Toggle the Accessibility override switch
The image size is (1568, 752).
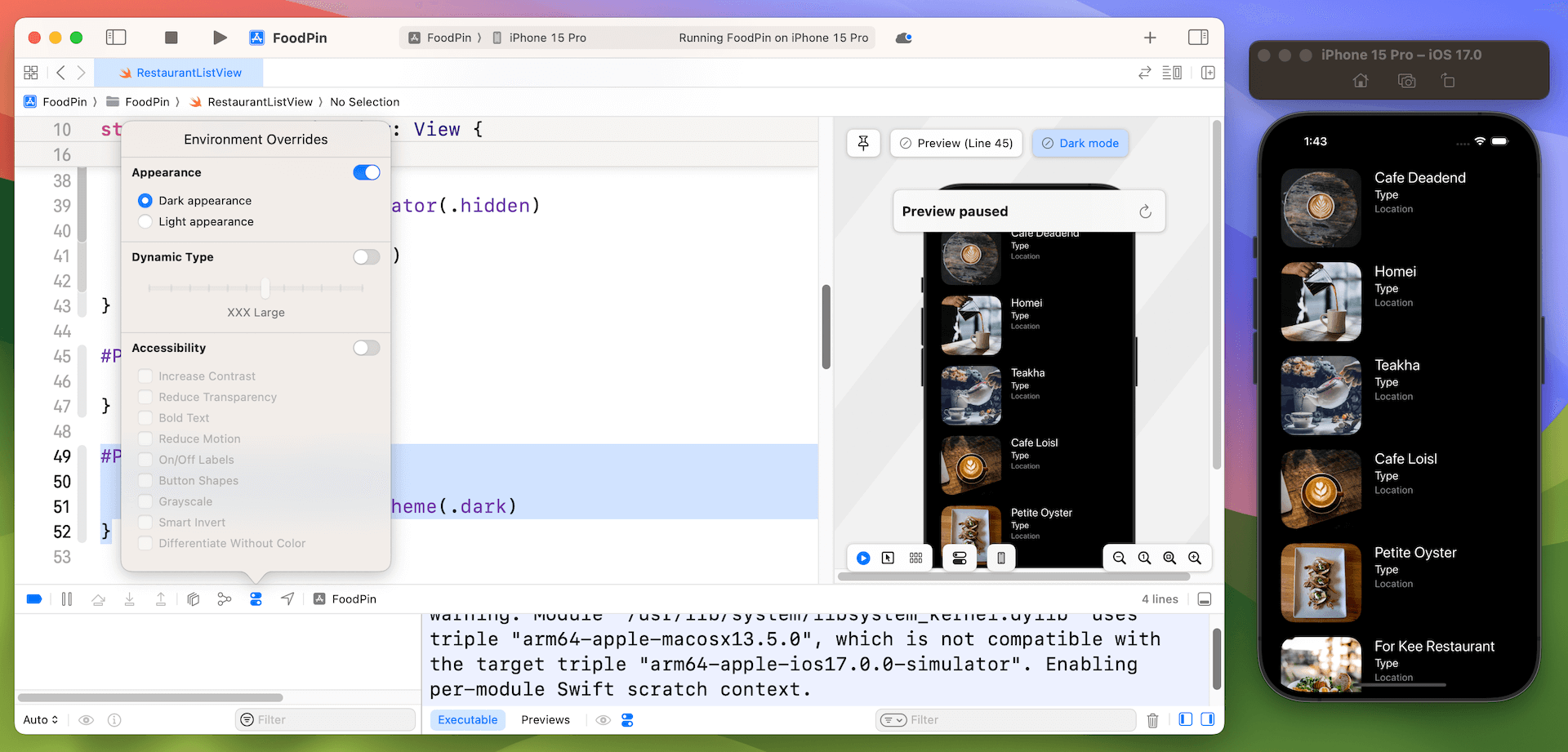tap(366, 348)
